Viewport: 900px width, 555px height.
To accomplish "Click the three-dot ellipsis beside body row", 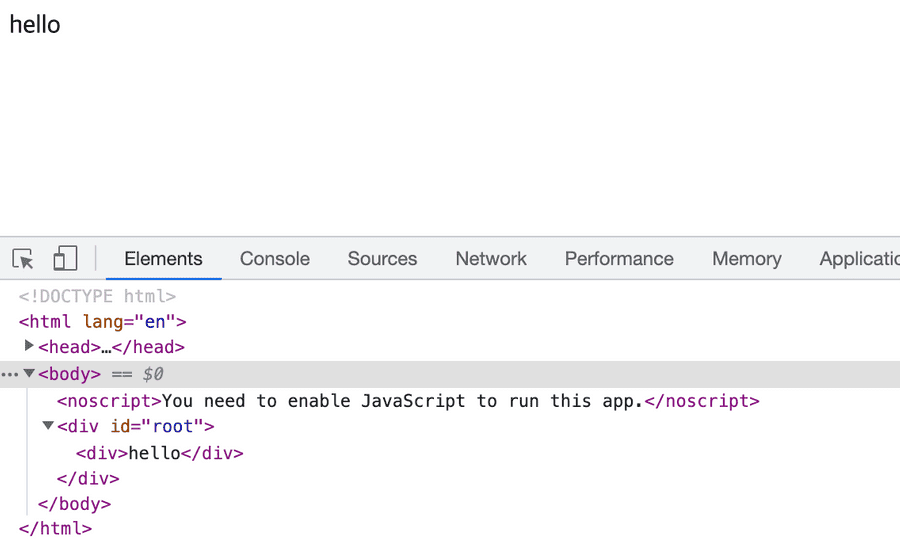I will [x=10, y=374].
